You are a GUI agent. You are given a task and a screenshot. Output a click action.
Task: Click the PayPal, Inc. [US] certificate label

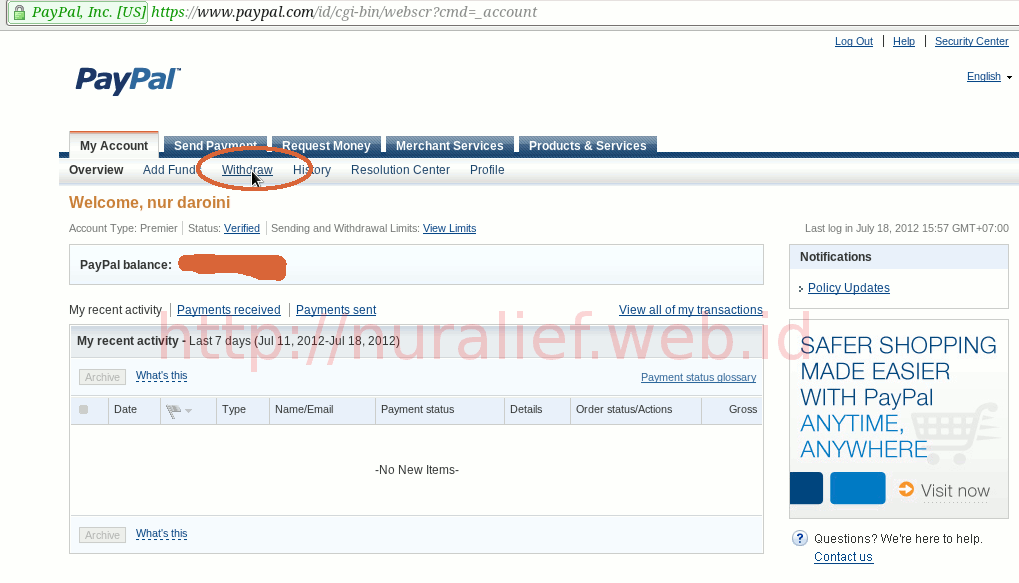point(89,12)
